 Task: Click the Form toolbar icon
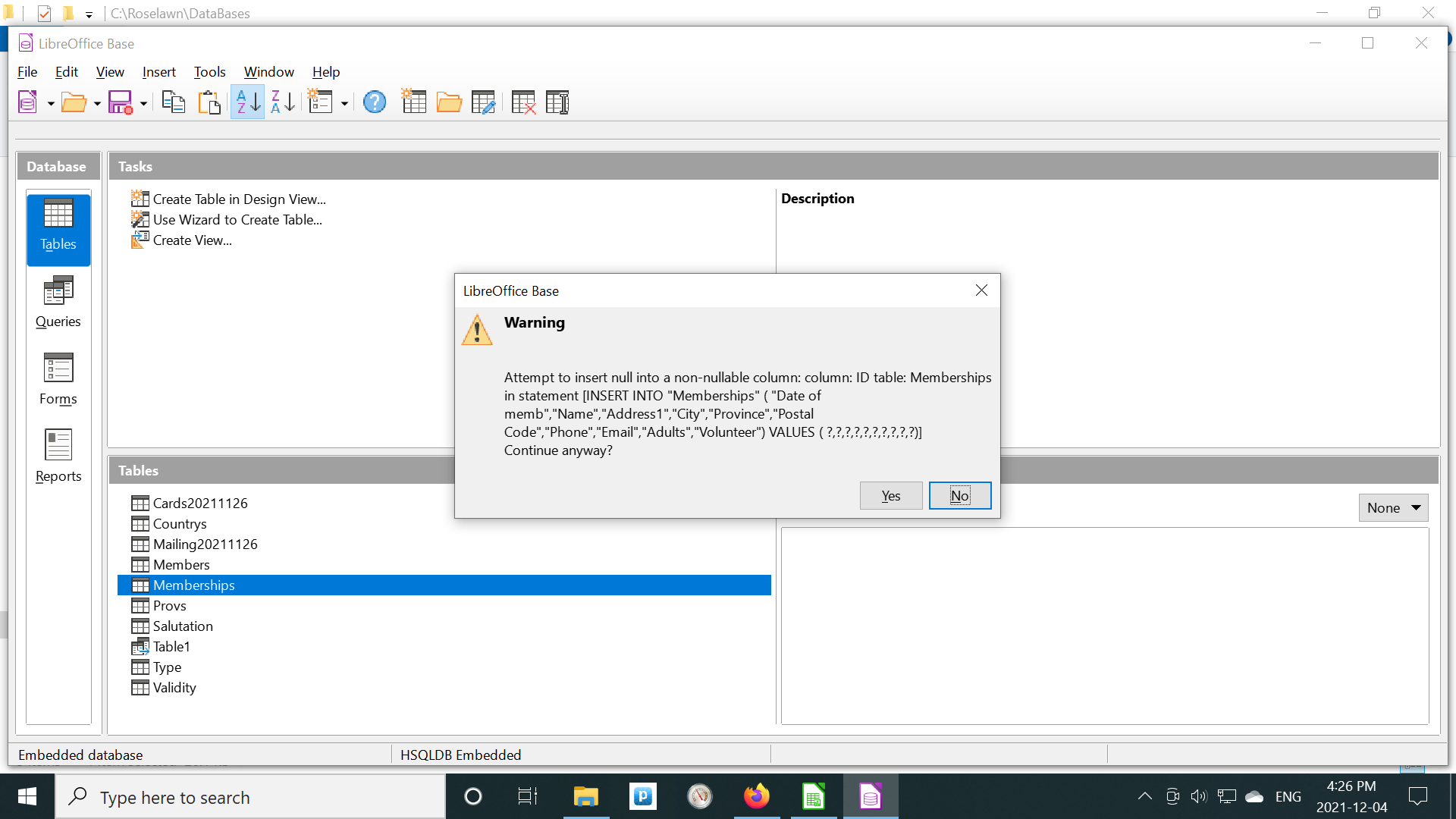click(x=321, y=102)
